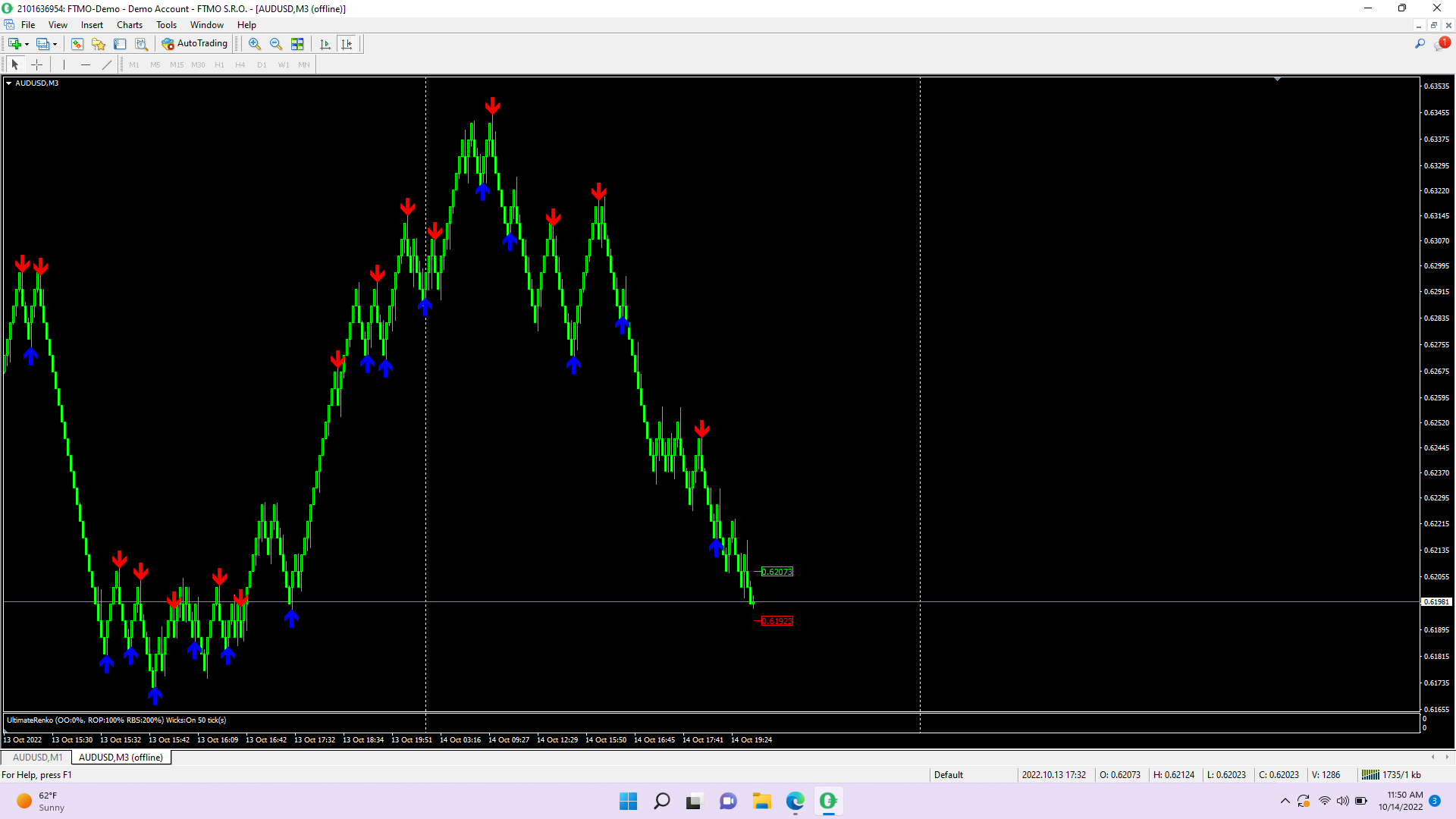Zoom in on the chart
This screenshot has width=1456, height=819.
point(255,44)
